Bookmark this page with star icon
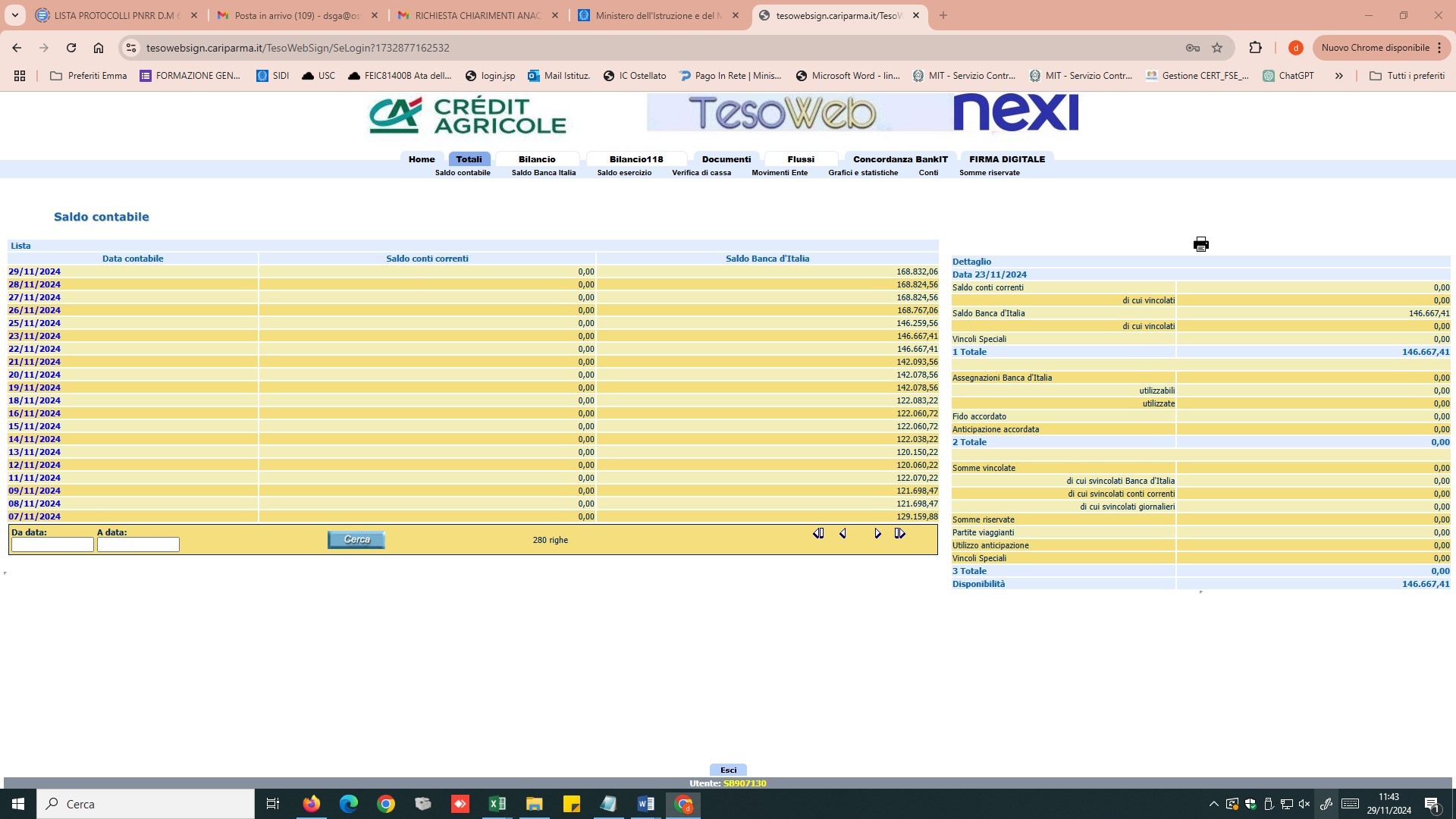The width and height of the screenshot is (1456, 819). (1217, 48)
